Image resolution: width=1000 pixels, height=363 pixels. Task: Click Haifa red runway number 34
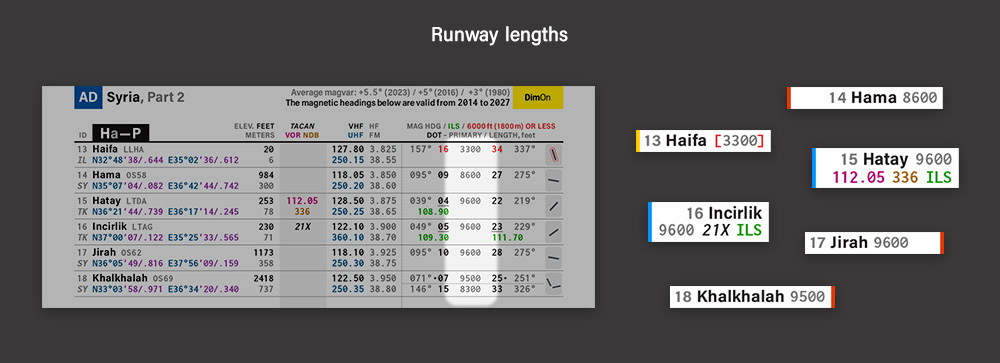[497, 149]
